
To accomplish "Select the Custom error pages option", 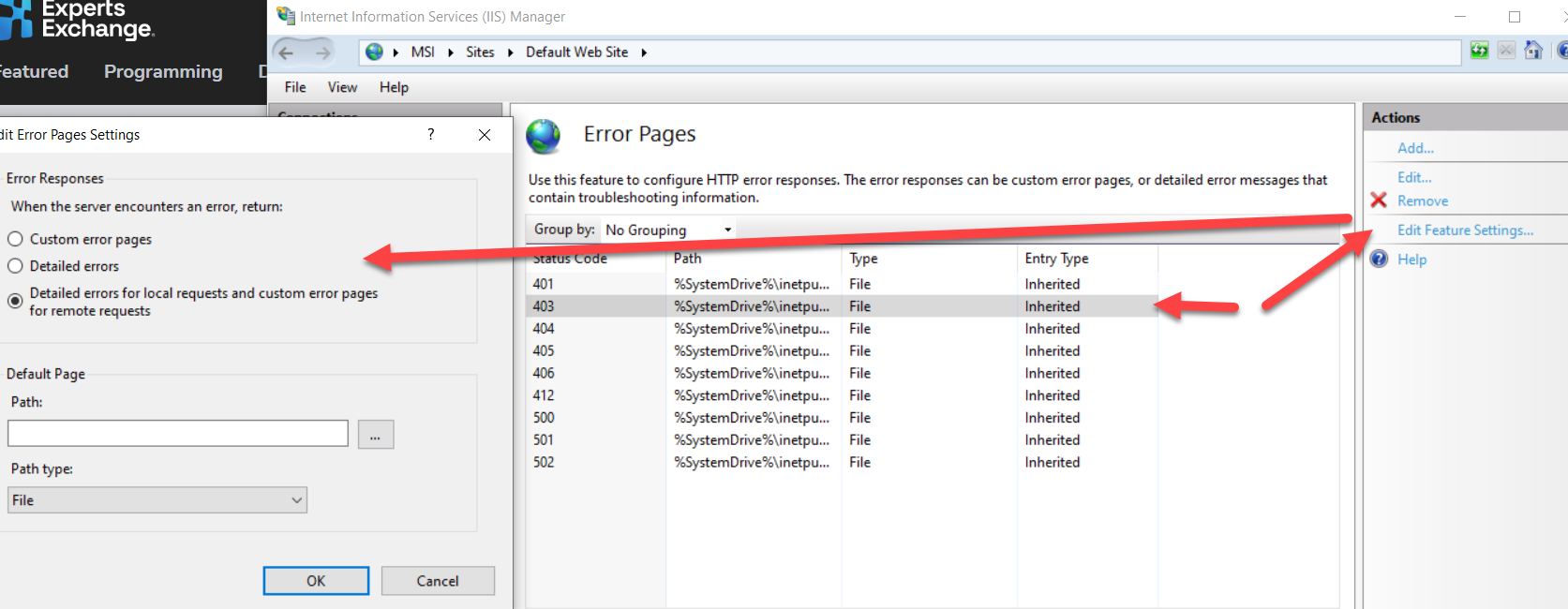I will pos(16,239).
